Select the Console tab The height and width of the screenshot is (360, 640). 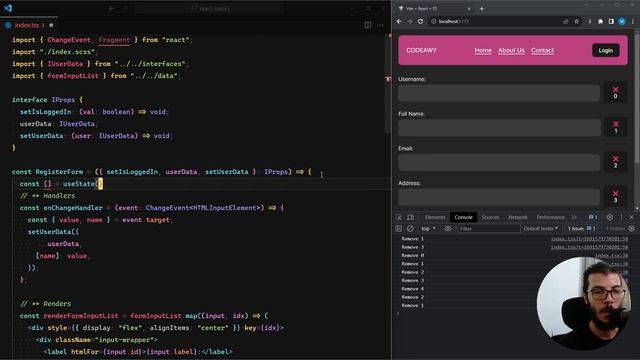click(463, 218)
